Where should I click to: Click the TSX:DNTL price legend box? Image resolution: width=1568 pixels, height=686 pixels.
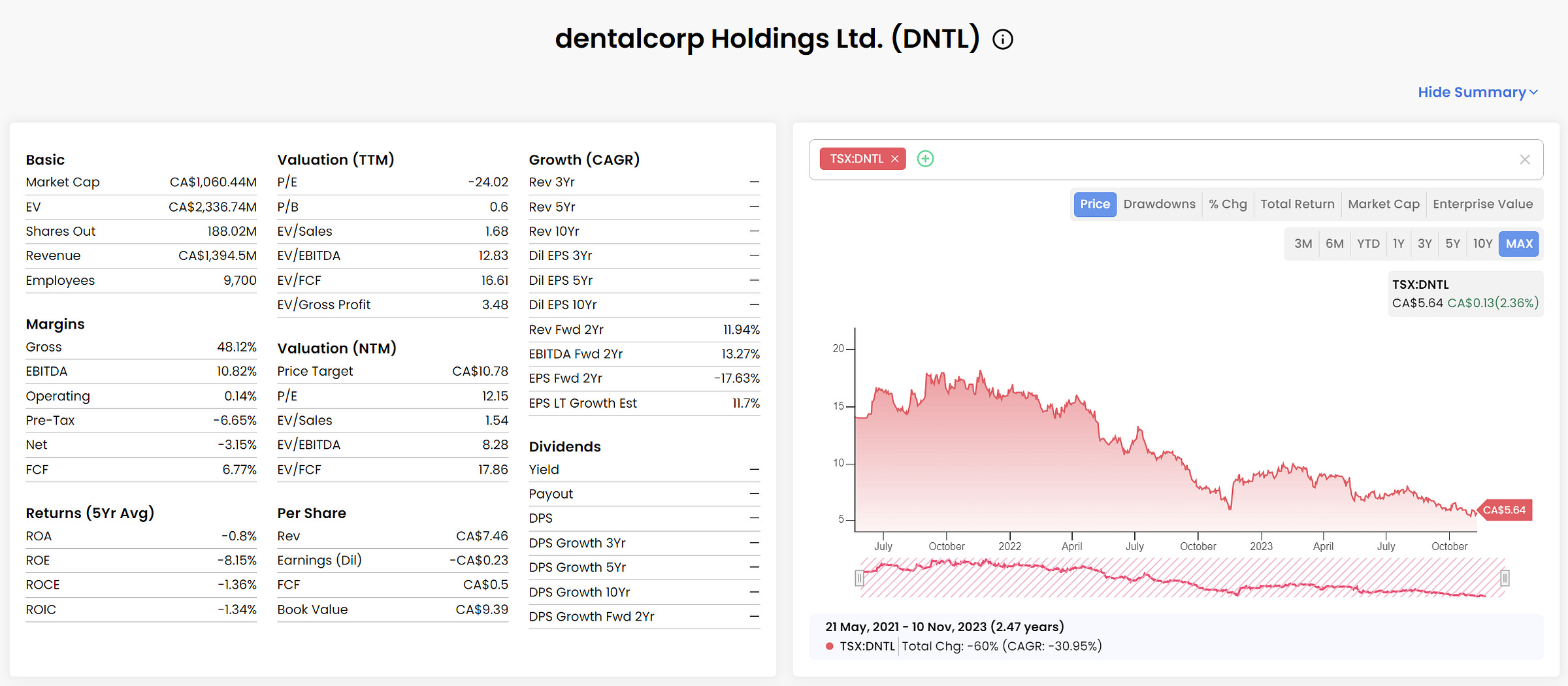(x=1465, y=294)
